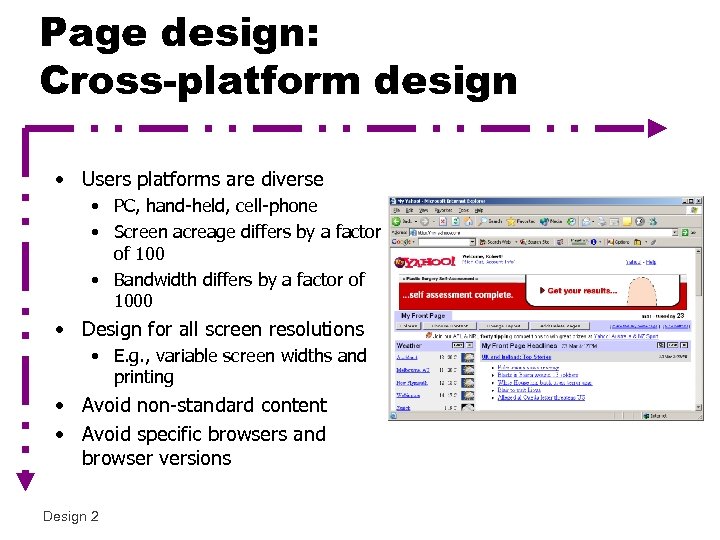The width and height of the screenshot is (720, 540).
Task: Click the Wellington weather link
Action: pyautogui.click(x=408, y=395)
